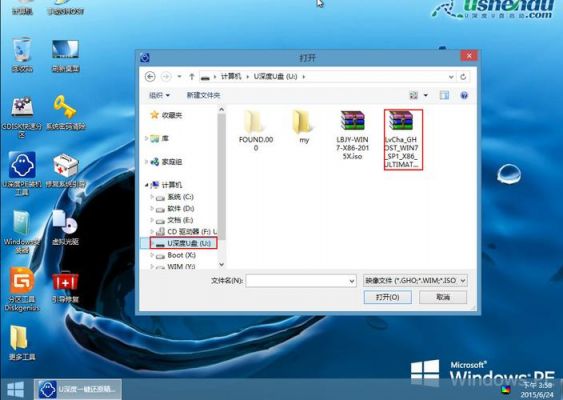
Task: Select the CD 驱动器 (F:) entry
Action: pyautogui.click(x=186, y=231)
